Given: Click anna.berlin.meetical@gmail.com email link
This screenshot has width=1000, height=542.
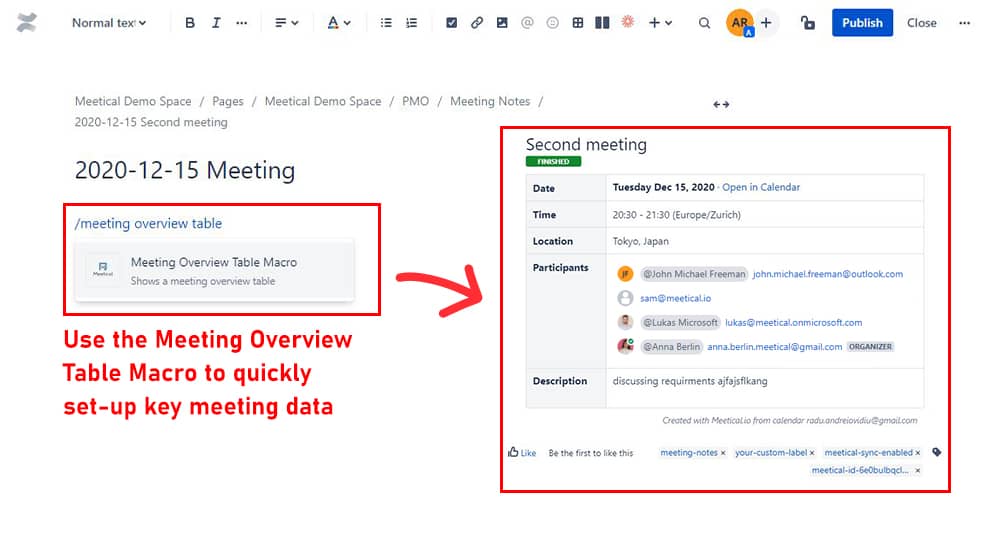Looking at the screenshot, I should pyautogui.click(x=774, y=347).
